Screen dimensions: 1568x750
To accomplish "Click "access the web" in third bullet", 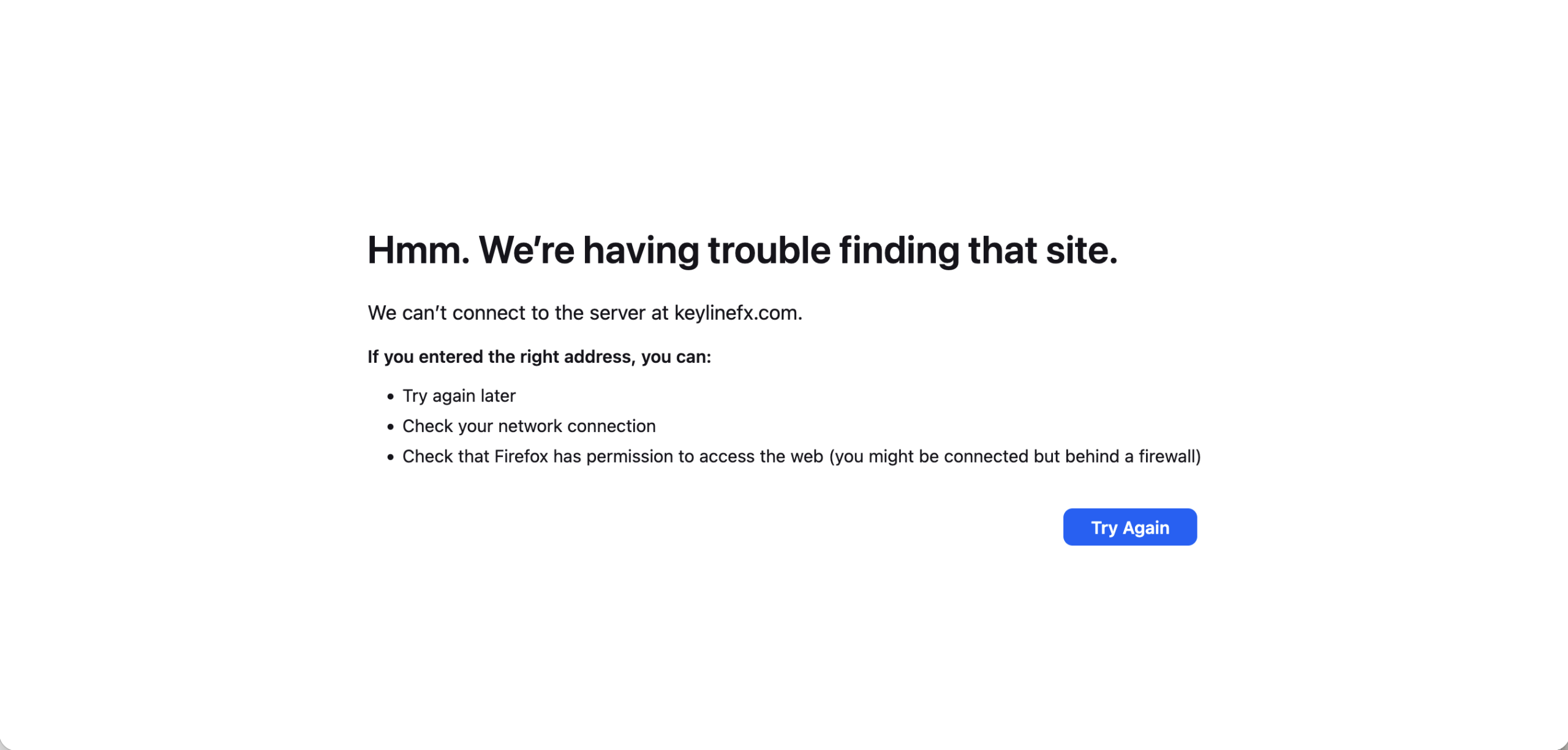I will 761,456.
